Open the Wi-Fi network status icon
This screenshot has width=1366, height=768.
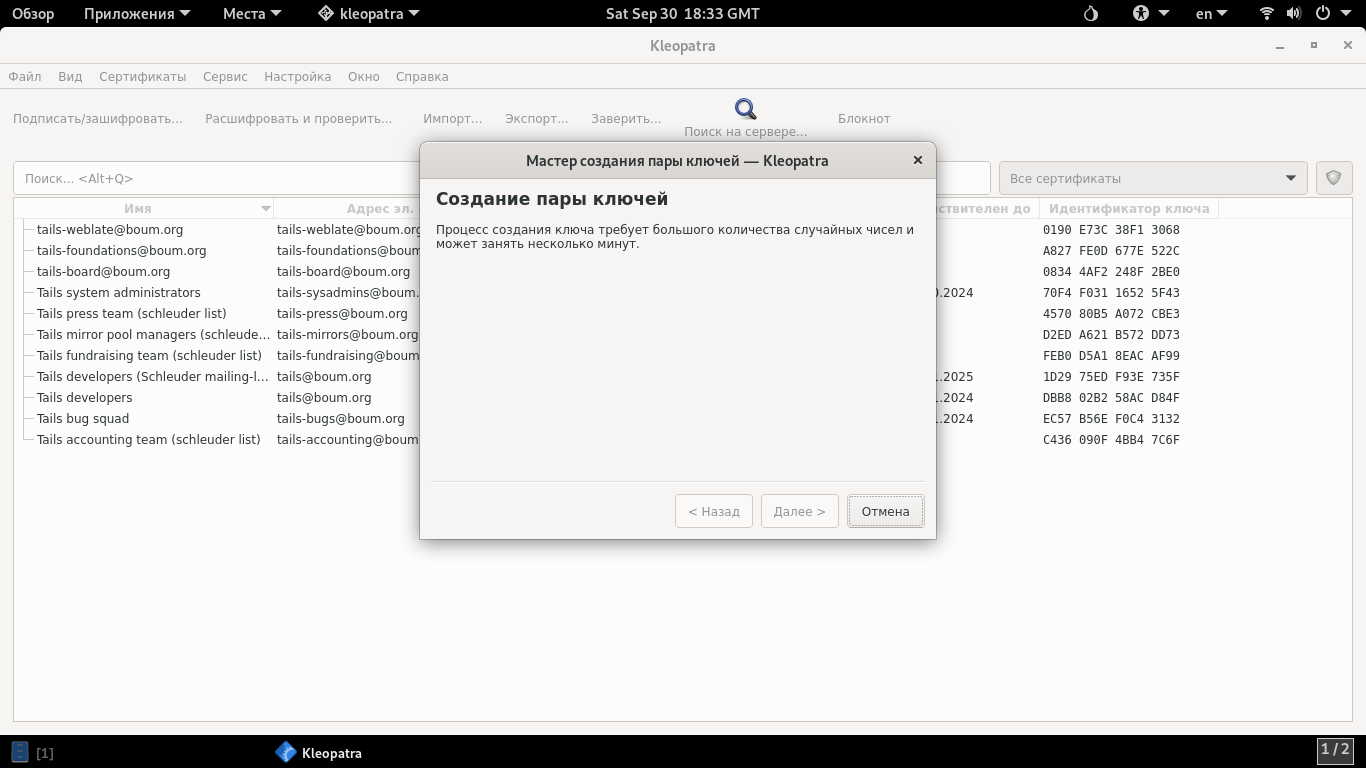tap(1266, 14)
